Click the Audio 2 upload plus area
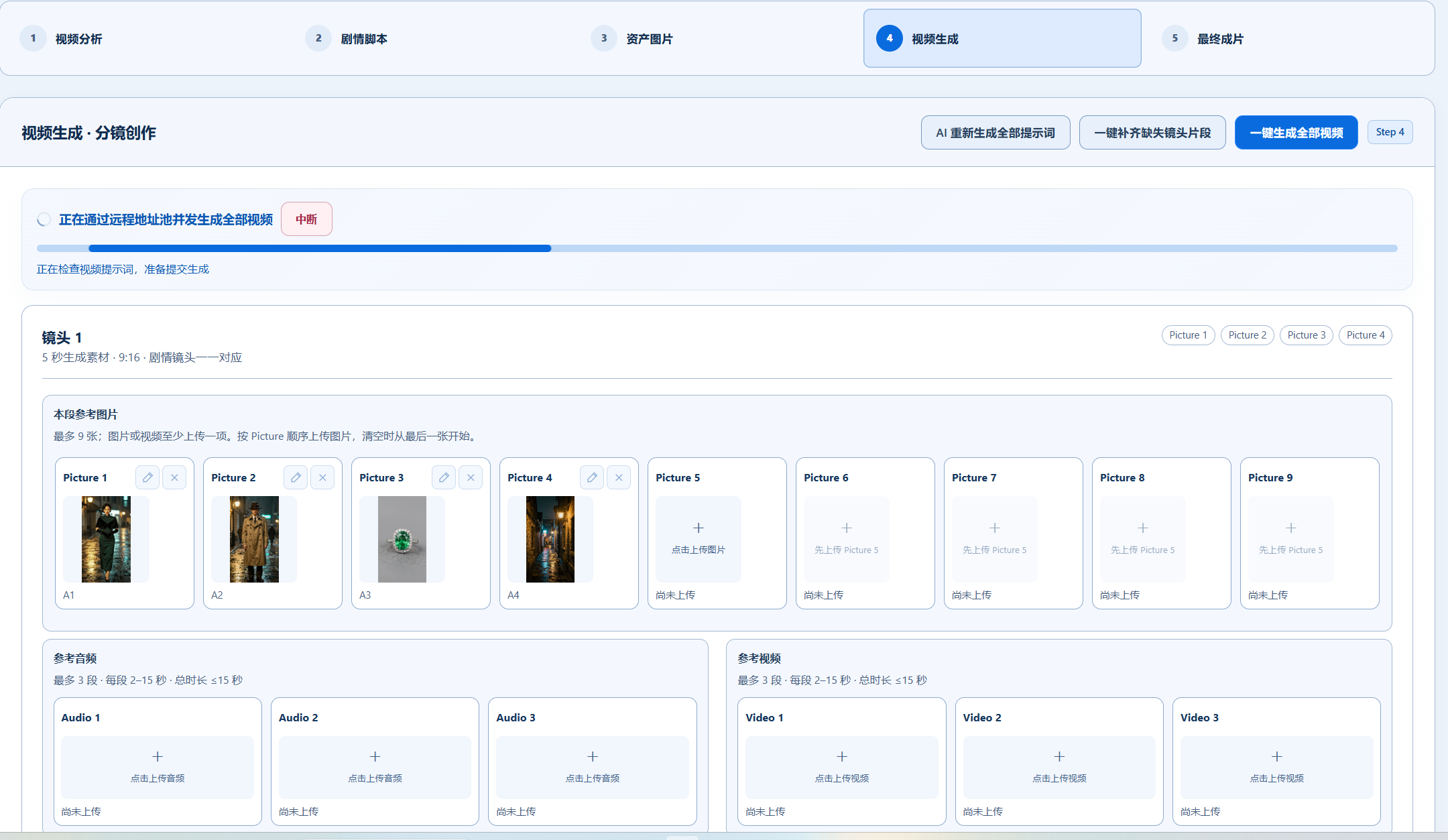This screenshot has width=1448, height=840. click(x=375, y=767)
